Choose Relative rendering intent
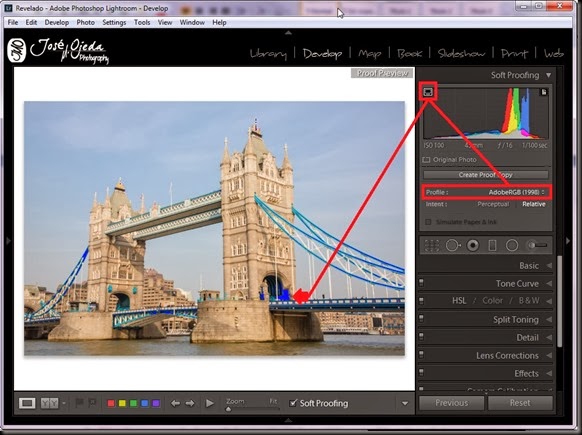Viewport: 582px width, 435px height. pyautogui.click(x=534, y=205)
